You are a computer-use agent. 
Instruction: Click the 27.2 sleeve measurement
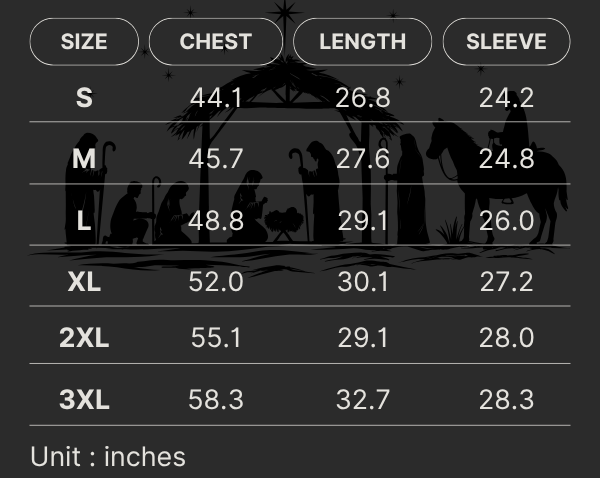point(506,282)
